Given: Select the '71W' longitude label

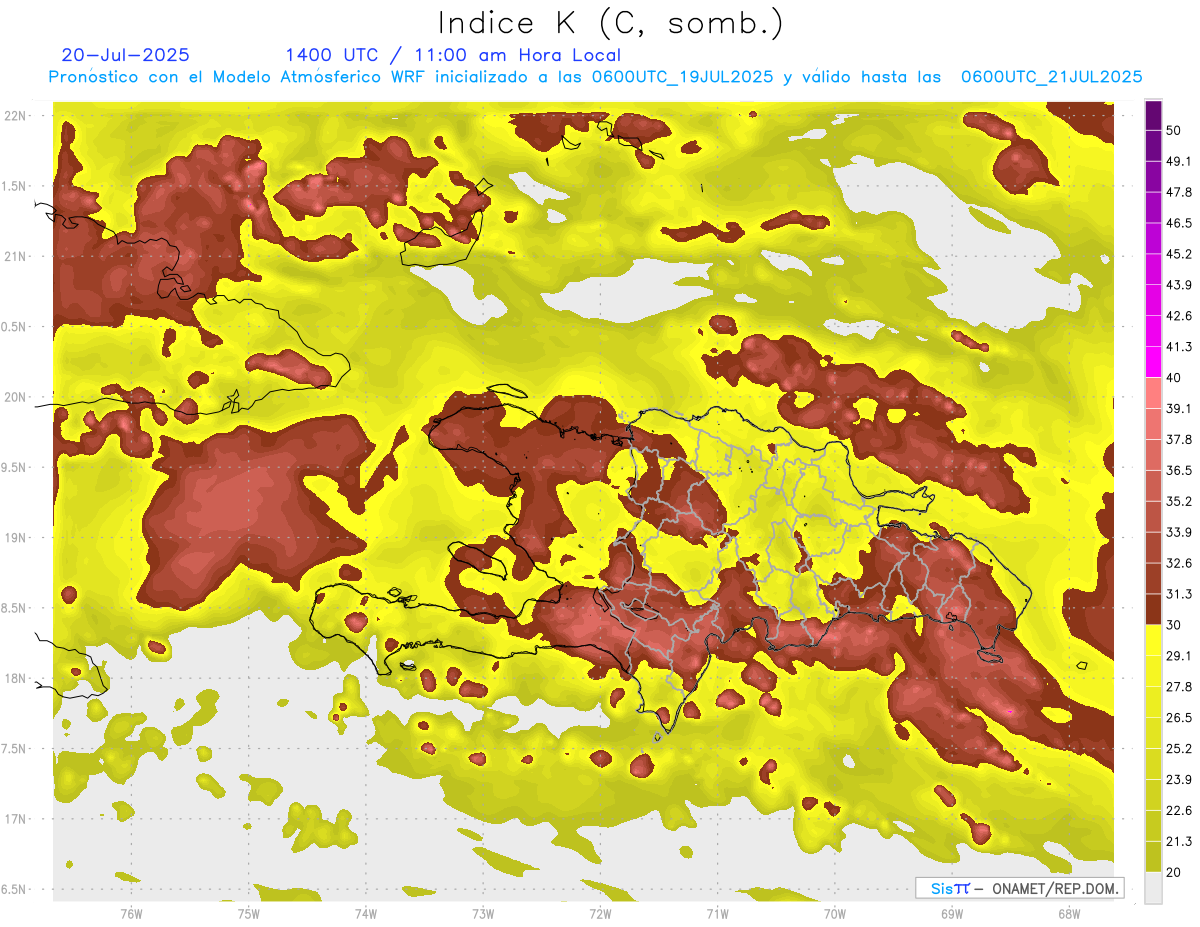Looking at the screenshot, I should [717, 913].
